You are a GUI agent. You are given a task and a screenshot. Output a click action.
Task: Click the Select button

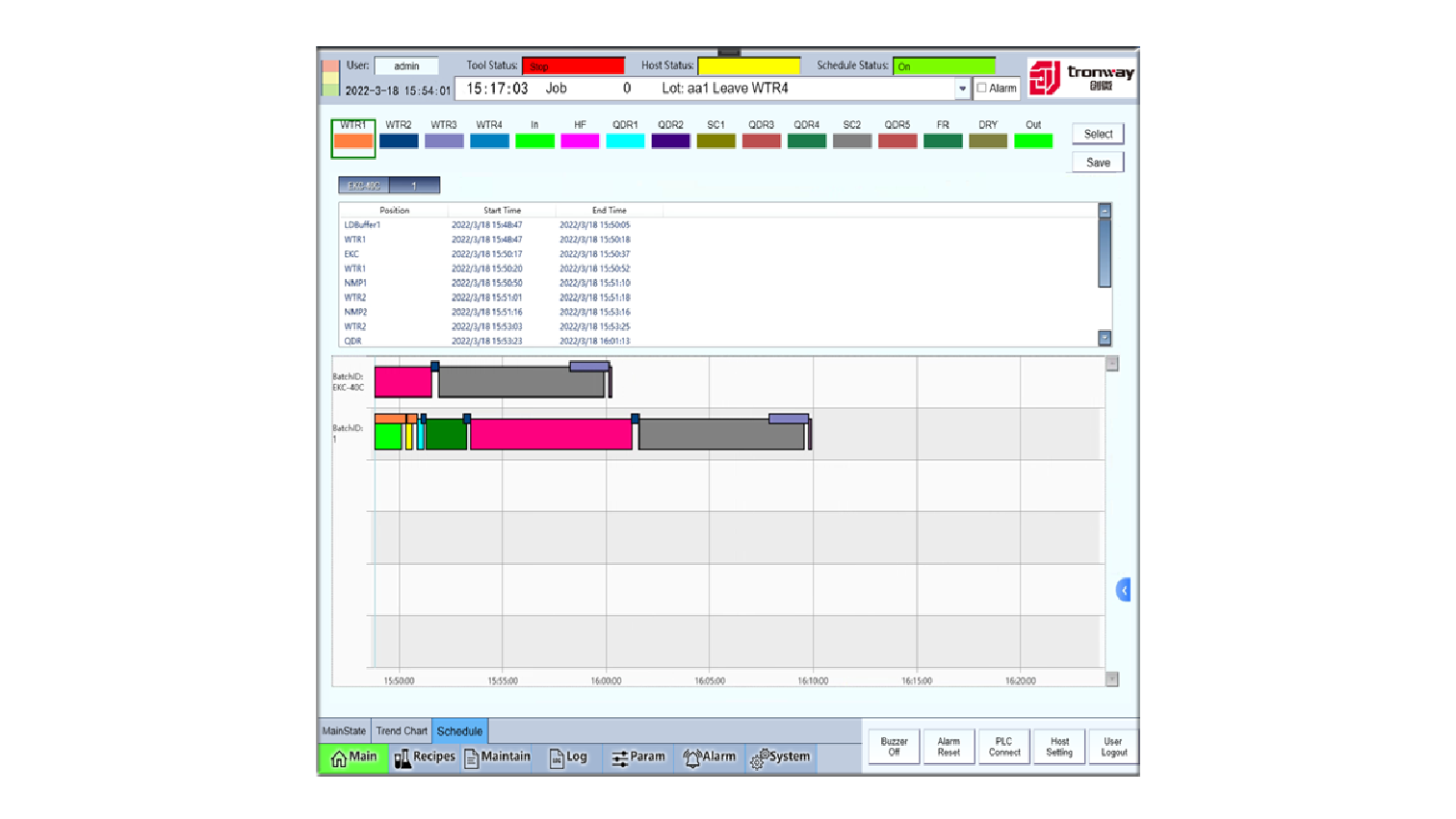(1098, 134)
